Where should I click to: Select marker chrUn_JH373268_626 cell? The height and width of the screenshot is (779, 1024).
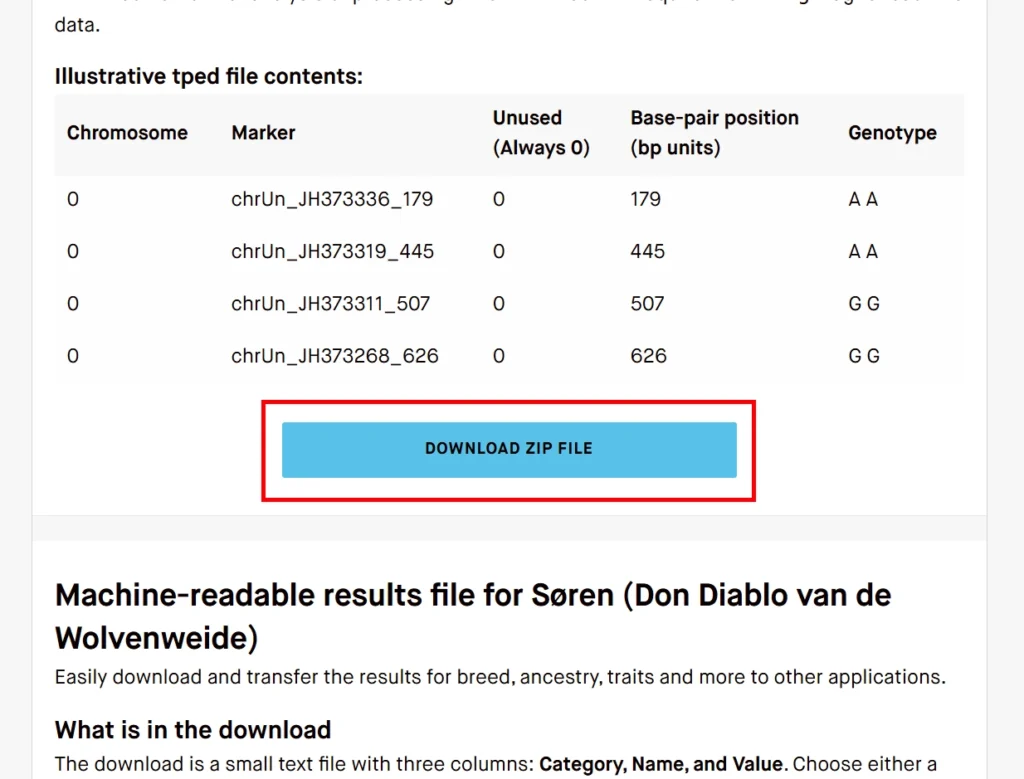click(x=335, y=356)
